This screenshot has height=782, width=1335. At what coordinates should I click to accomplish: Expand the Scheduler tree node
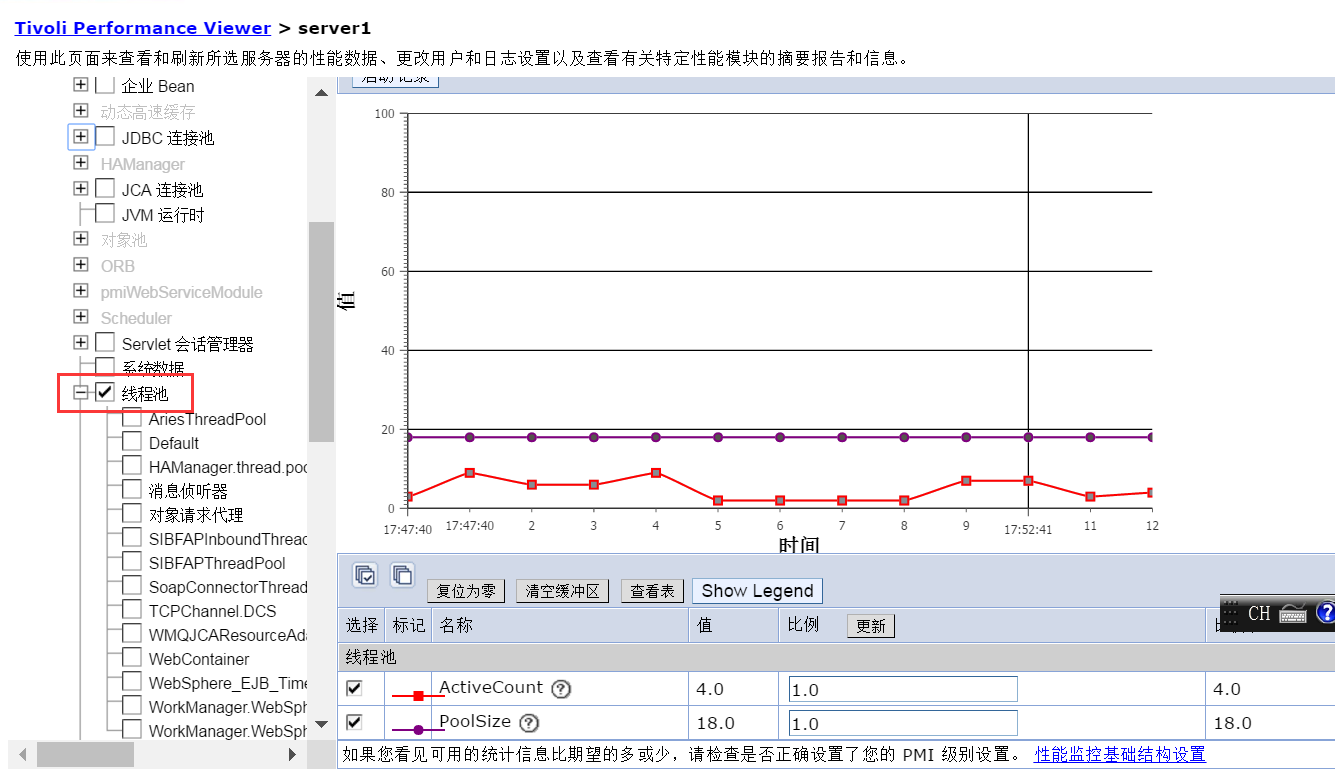click(81, 317)
